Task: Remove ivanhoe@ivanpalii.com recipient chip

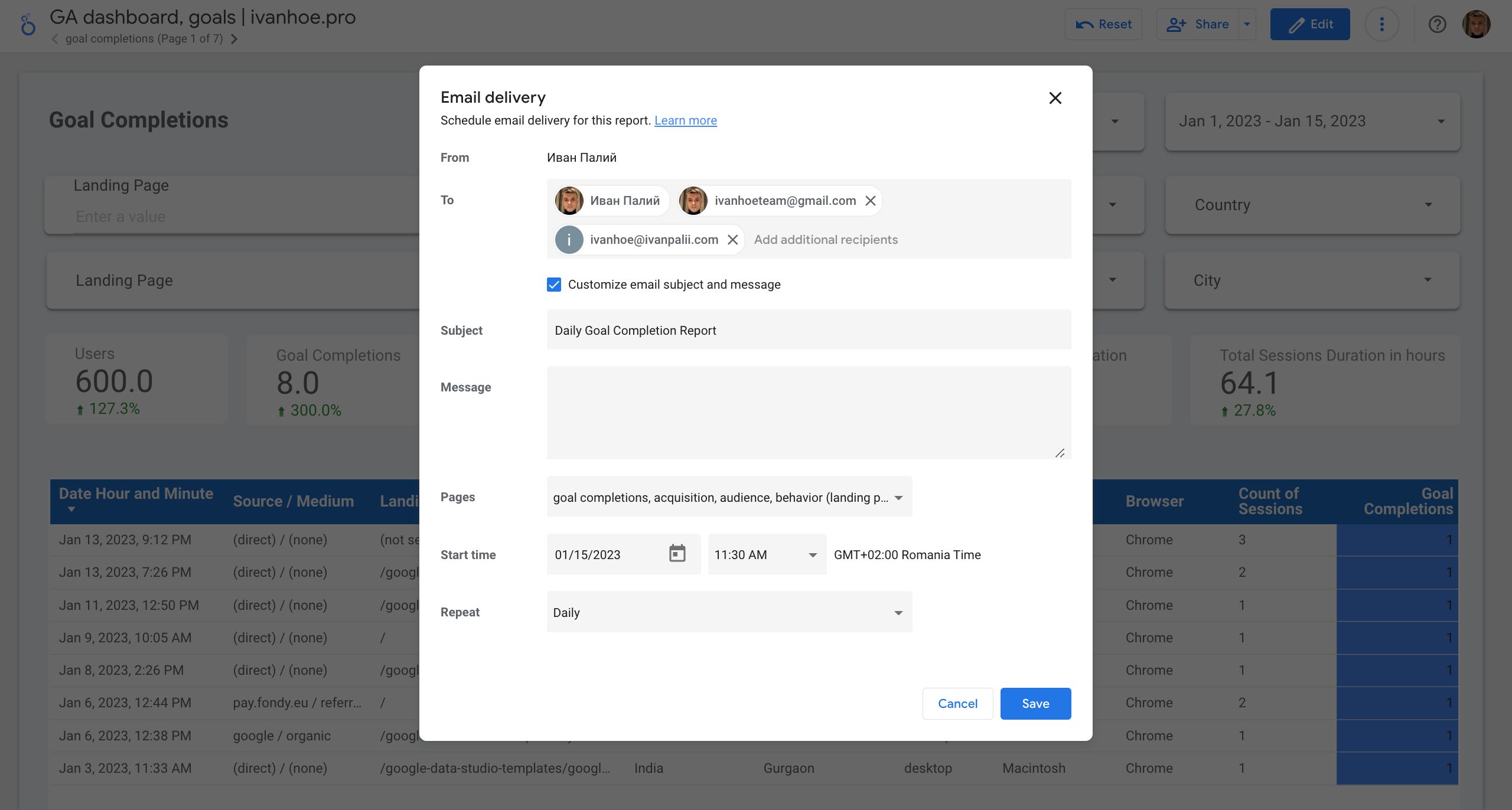Action: tap(732, 240)
